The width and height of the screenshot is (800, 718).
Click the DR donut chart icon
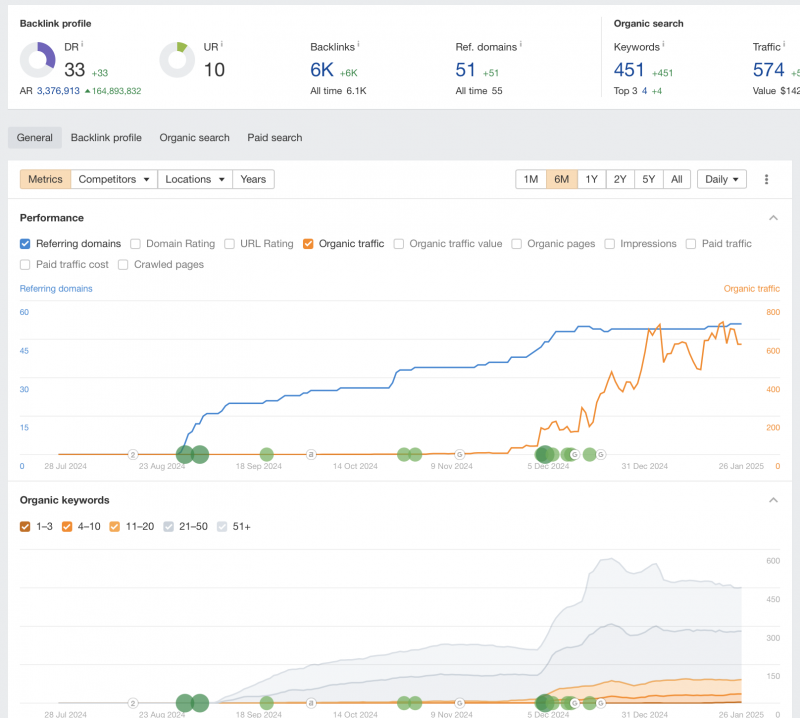click(38, 60)
